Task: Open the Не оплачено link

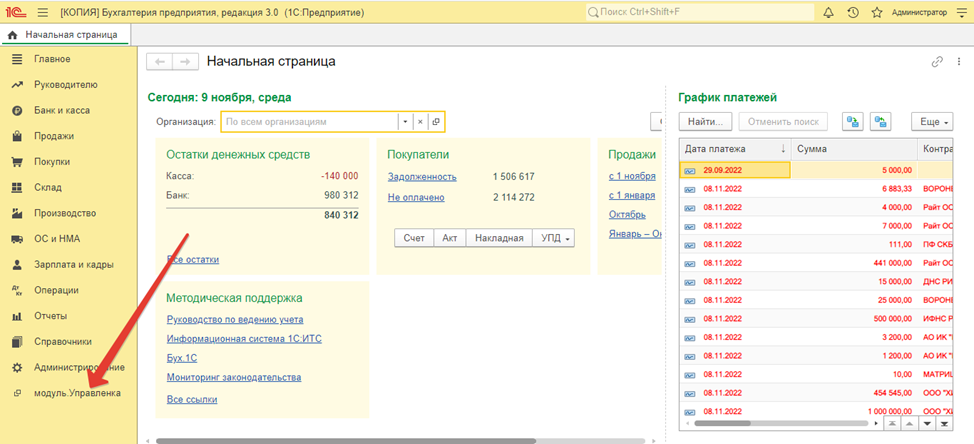Action: [416, 197]
